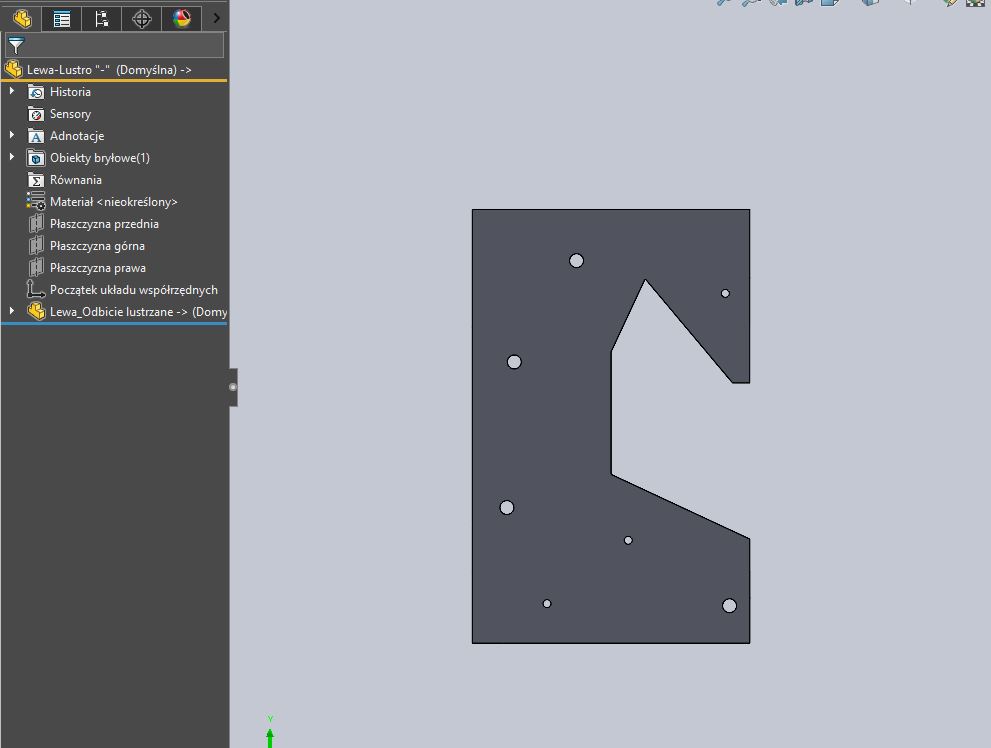Select the Początek układu współrzędnych origin icon
The width and height of the screenshot is (991, 748).
pos(37,290)
